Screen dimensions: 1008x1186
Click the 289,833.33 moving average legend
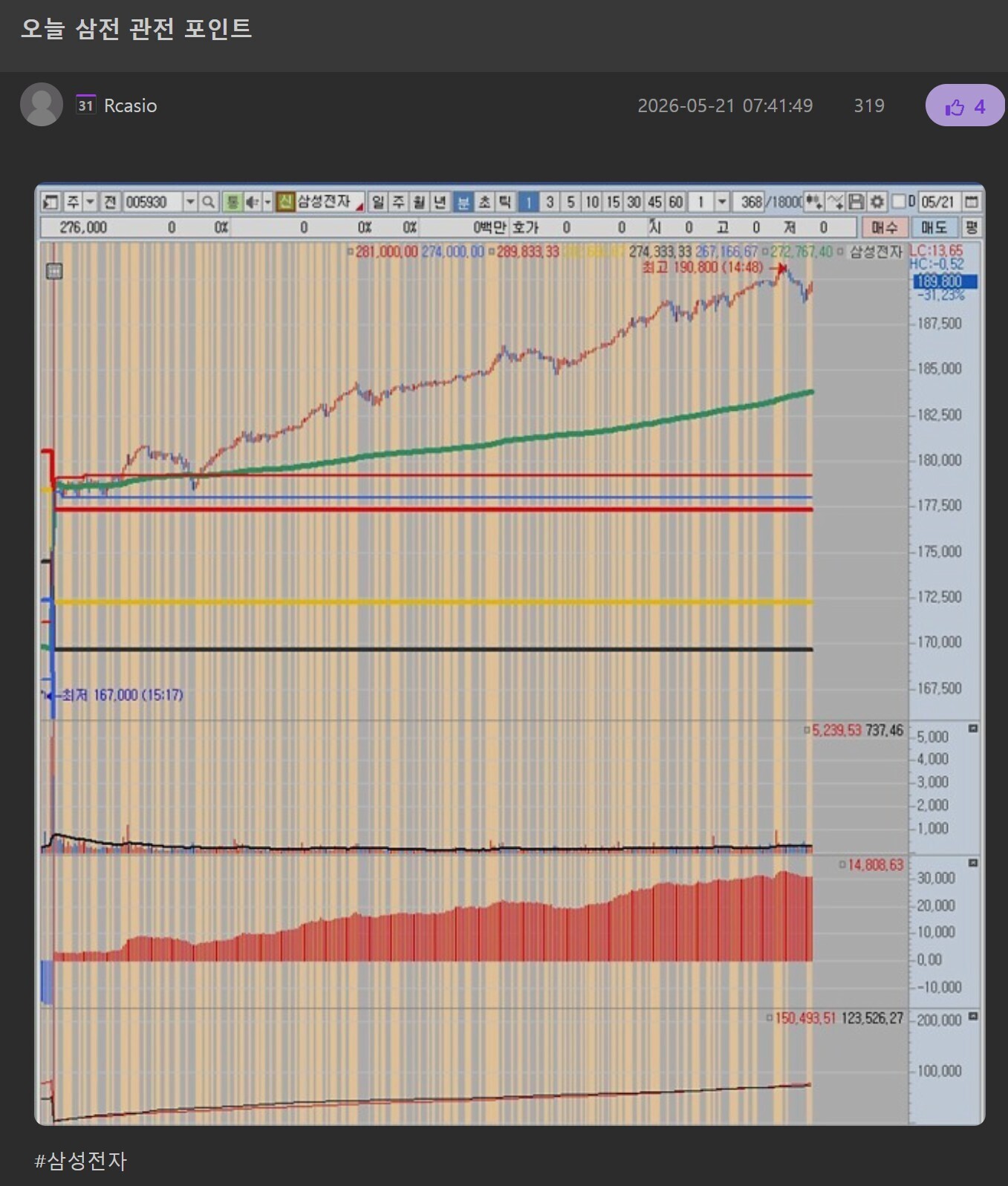click(527, 252)
